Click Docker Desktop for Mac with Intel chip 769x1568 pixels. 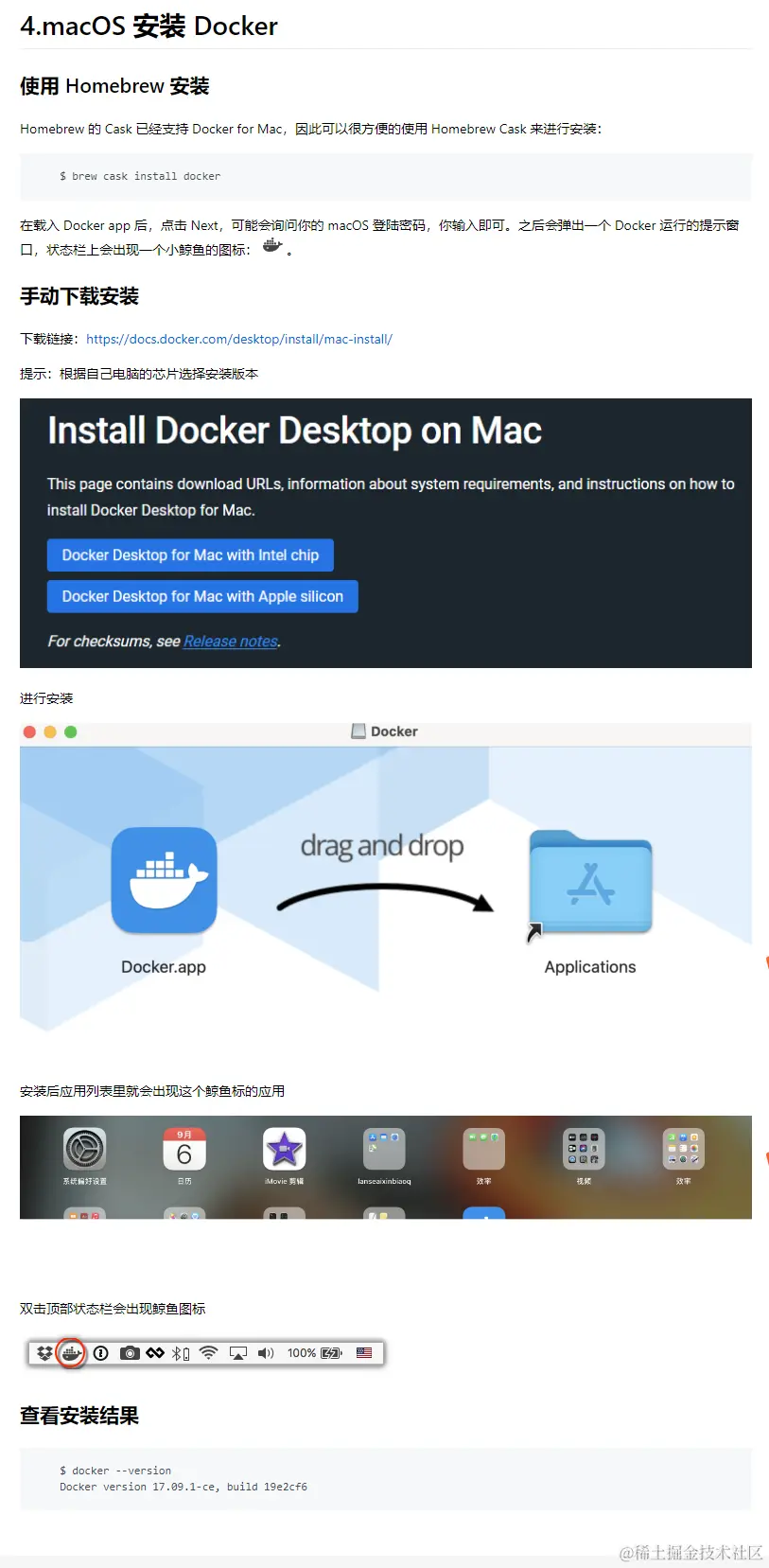click(x=190, y=555)
